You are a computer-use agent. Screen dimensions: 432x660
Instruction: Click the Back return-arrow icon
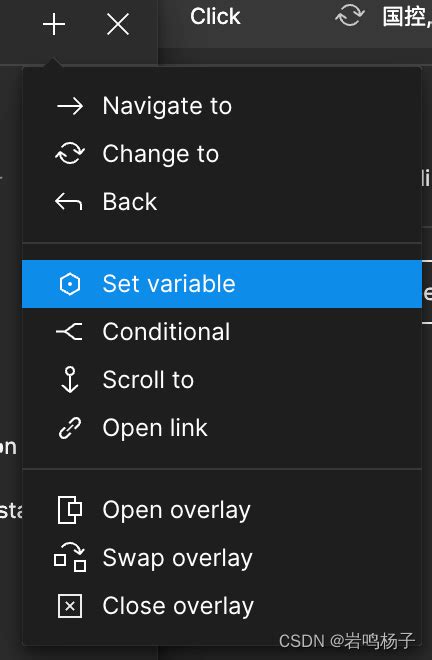[x=69, y=202]
